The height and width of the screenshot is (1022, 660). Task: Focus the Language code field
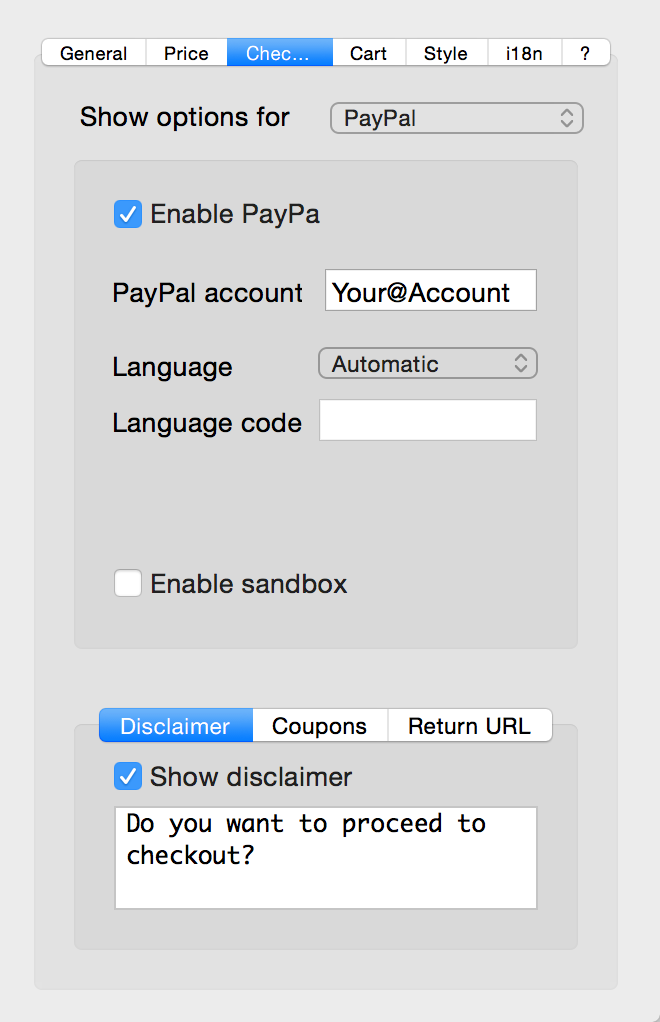[427, 420]
